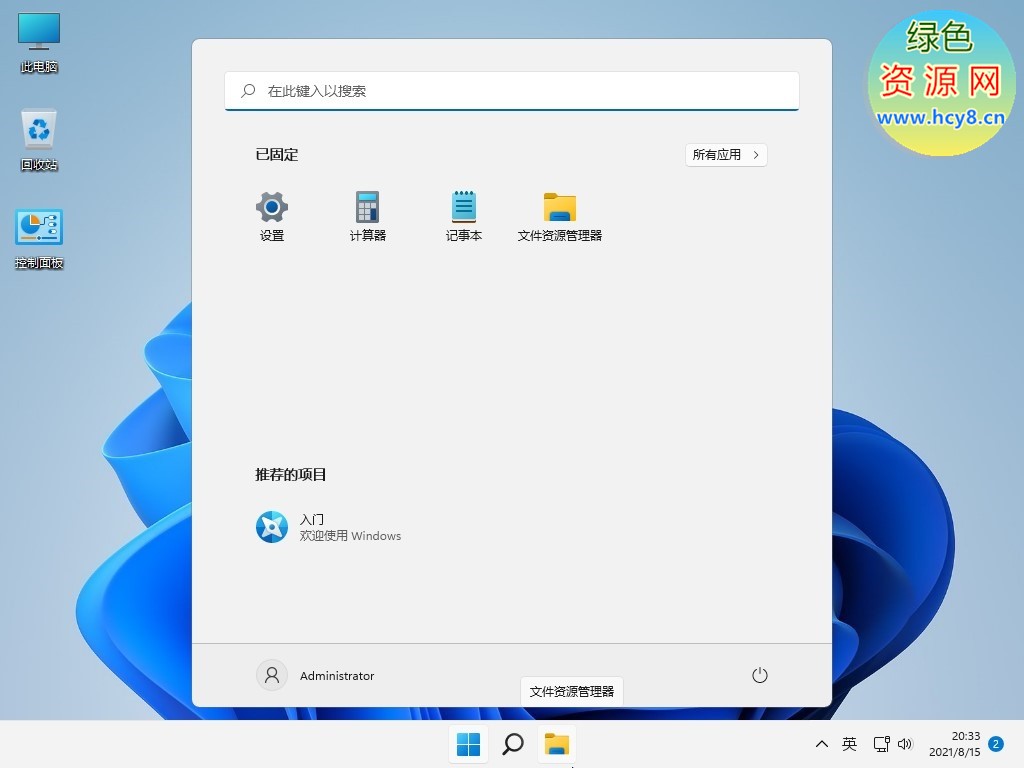Open the taskbar search magnifier
Viewport: 1024px width, 768px height.
point(513,744)
